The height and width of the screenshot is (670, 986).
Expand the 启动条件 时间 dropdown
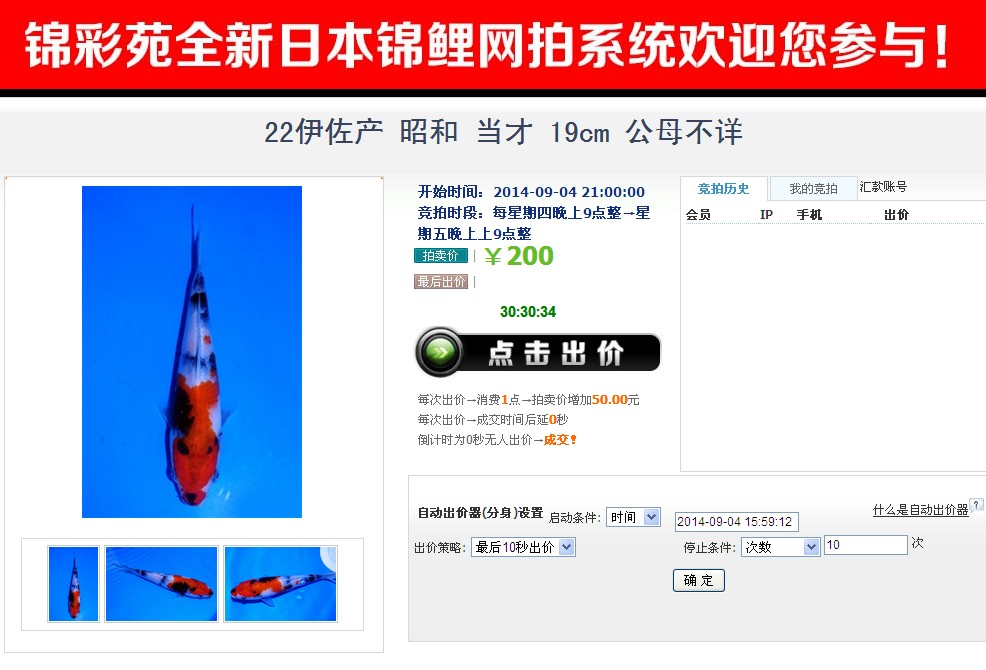[x=633, y=517]
